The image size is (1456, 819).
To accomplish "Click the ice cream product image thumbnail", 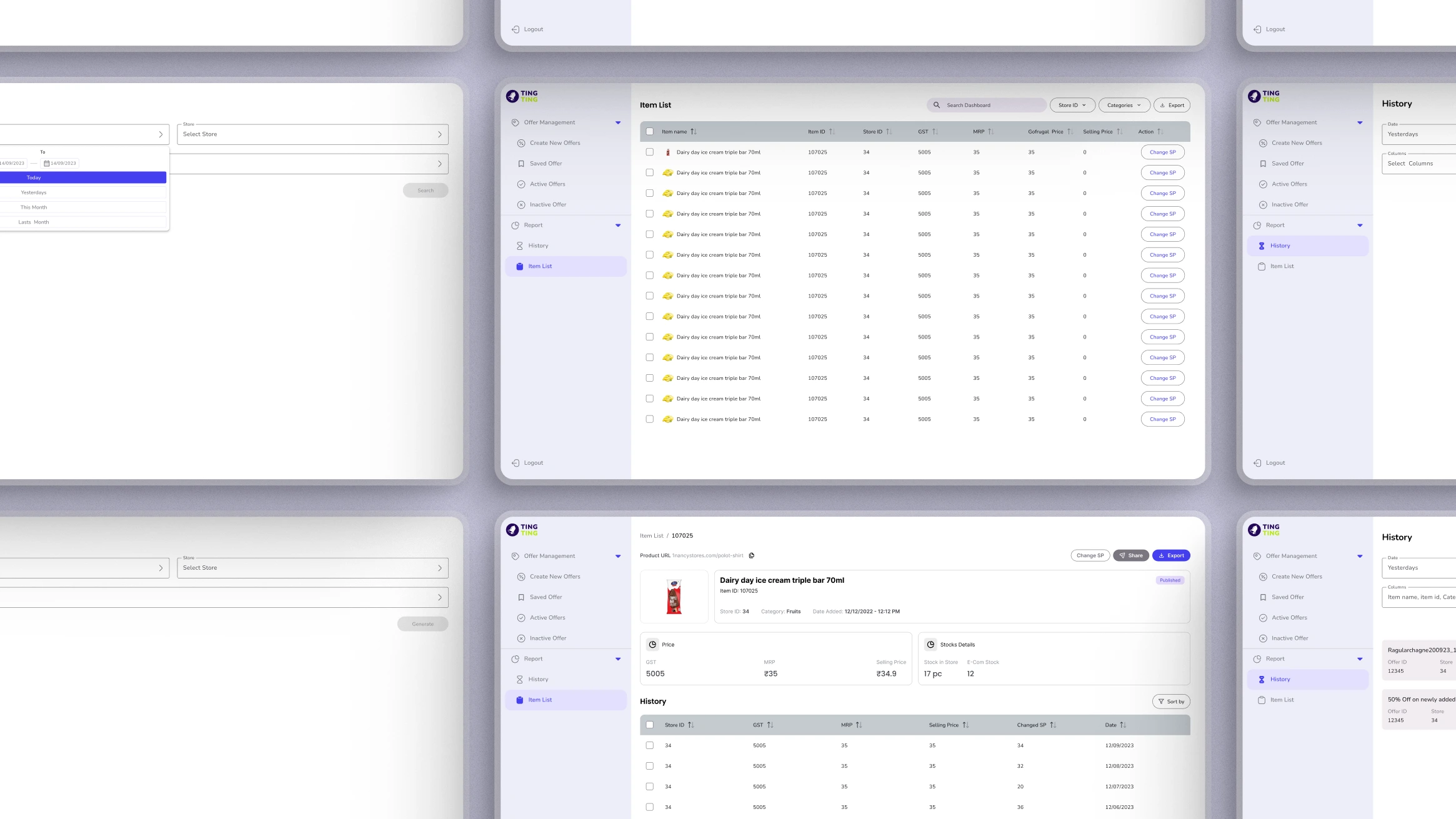I will tap(674, 597).
